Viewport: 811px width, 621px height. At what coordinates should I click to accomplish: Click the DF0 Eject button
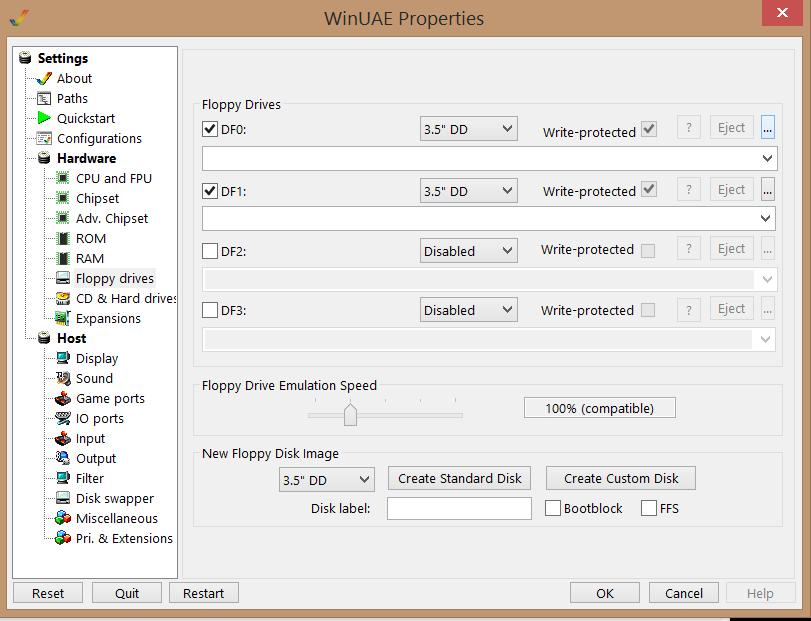coord(731,128)
